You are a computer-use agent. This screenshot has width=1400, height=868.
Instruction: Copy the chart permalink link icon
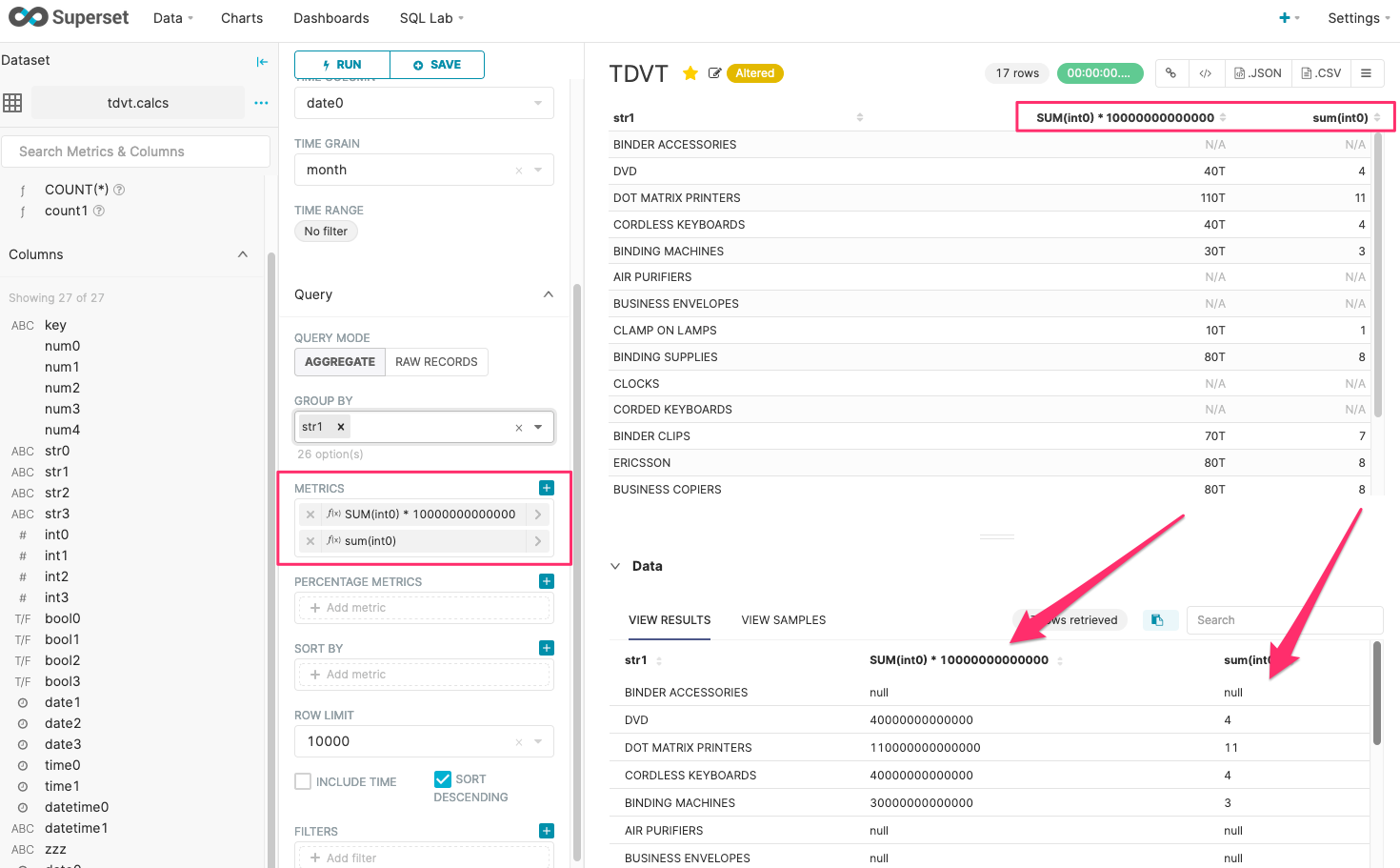tap(1170, 73)
